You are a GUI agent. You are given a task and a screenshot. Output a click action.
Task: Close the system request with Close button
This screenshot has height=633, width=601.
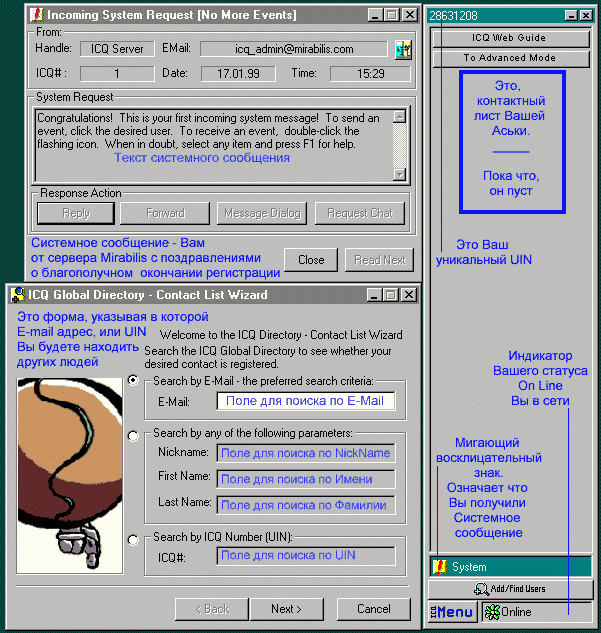point(311,260)
